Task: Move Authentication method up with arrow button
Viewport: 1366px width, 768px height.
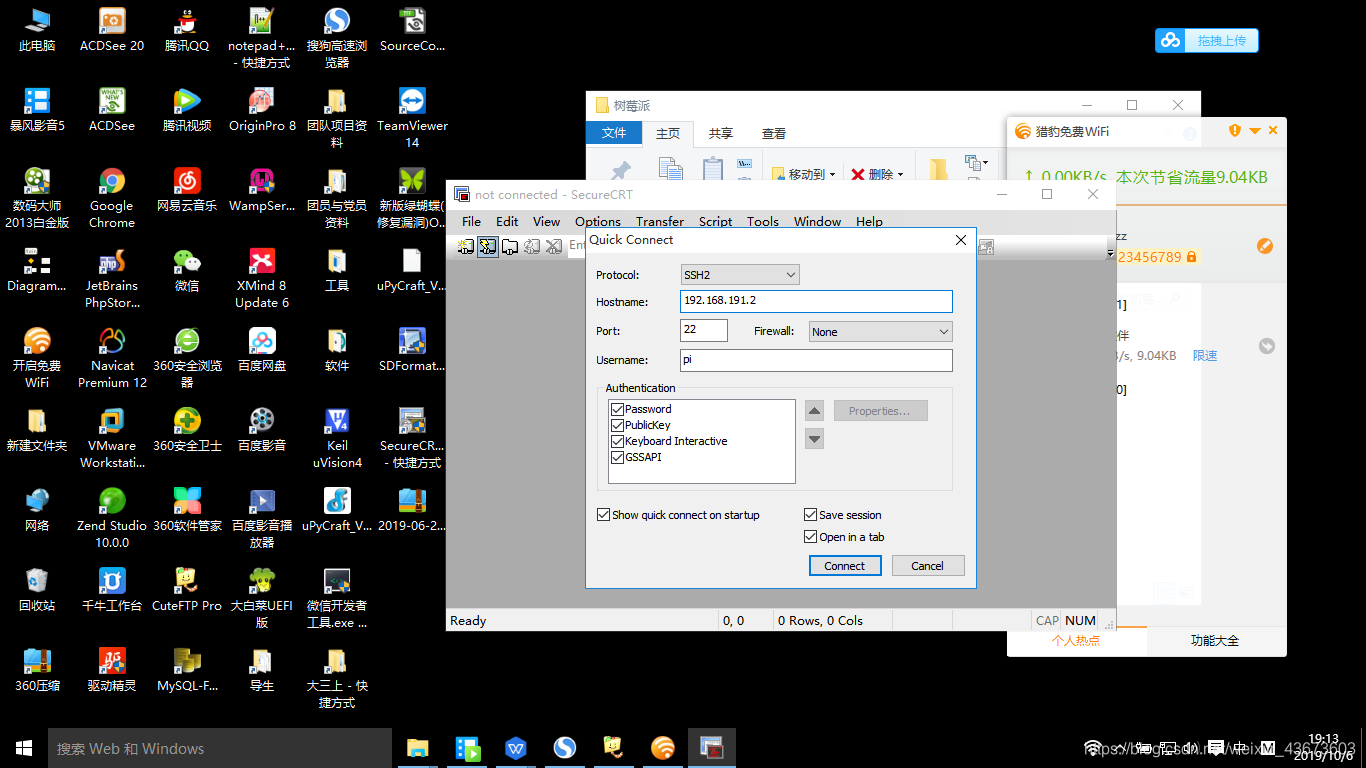Action: (x=814, y=411)
